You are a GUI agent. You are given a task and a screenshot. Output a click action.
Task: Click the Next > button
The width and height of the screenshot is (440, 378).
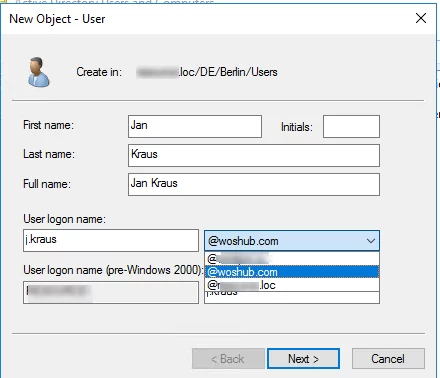pyautogui.click(x=303, y=359)
